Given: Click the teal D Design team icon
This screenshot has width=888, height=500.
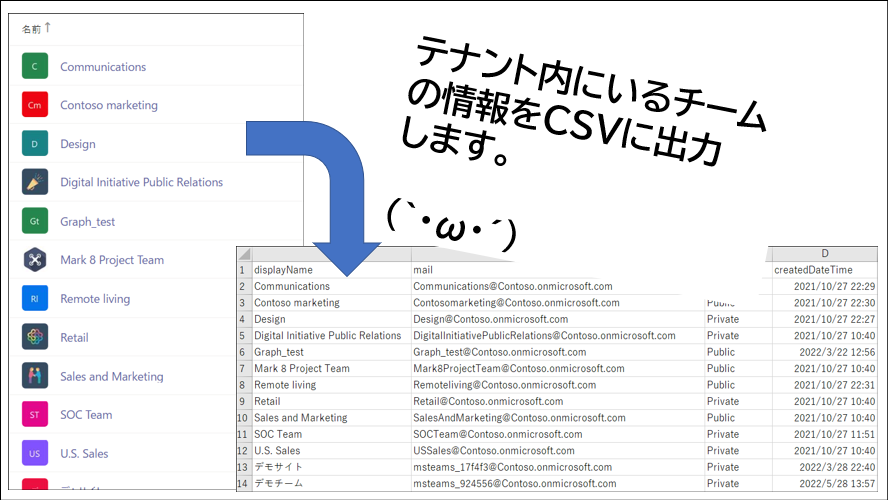Looking at the screenshot, I should point(35,144).
